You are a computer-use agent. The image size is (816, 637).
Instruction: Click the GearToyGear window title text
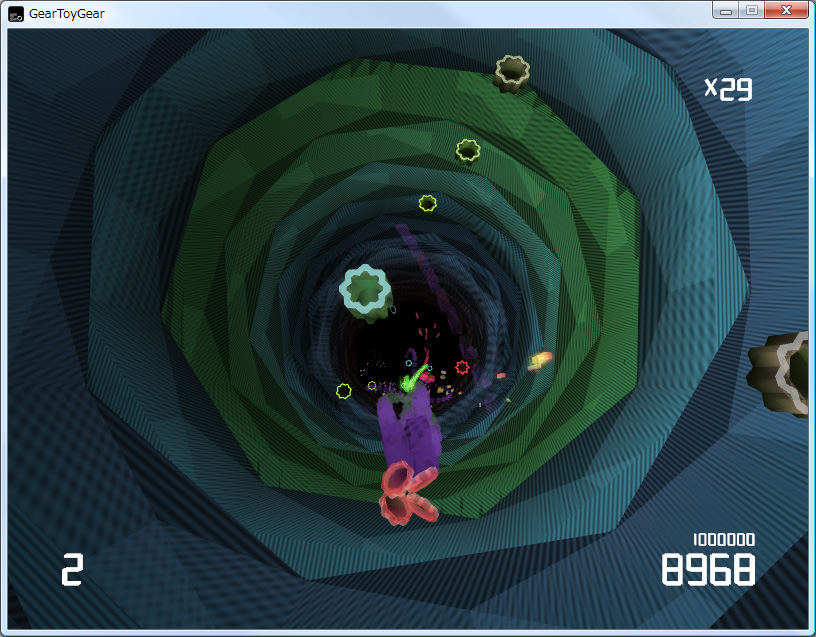[67, 14]
